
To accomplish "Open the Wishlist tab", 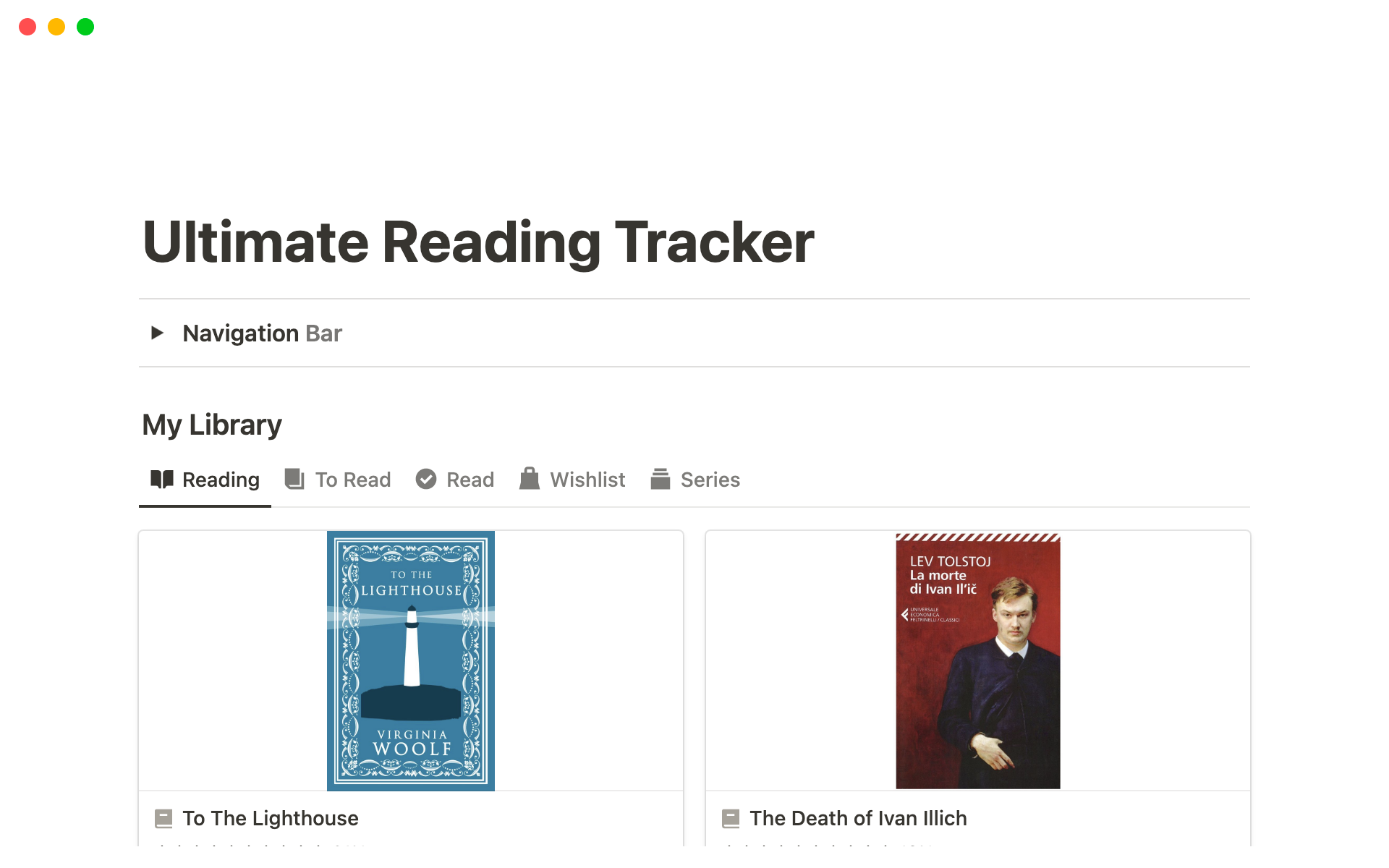I will 587,480.
